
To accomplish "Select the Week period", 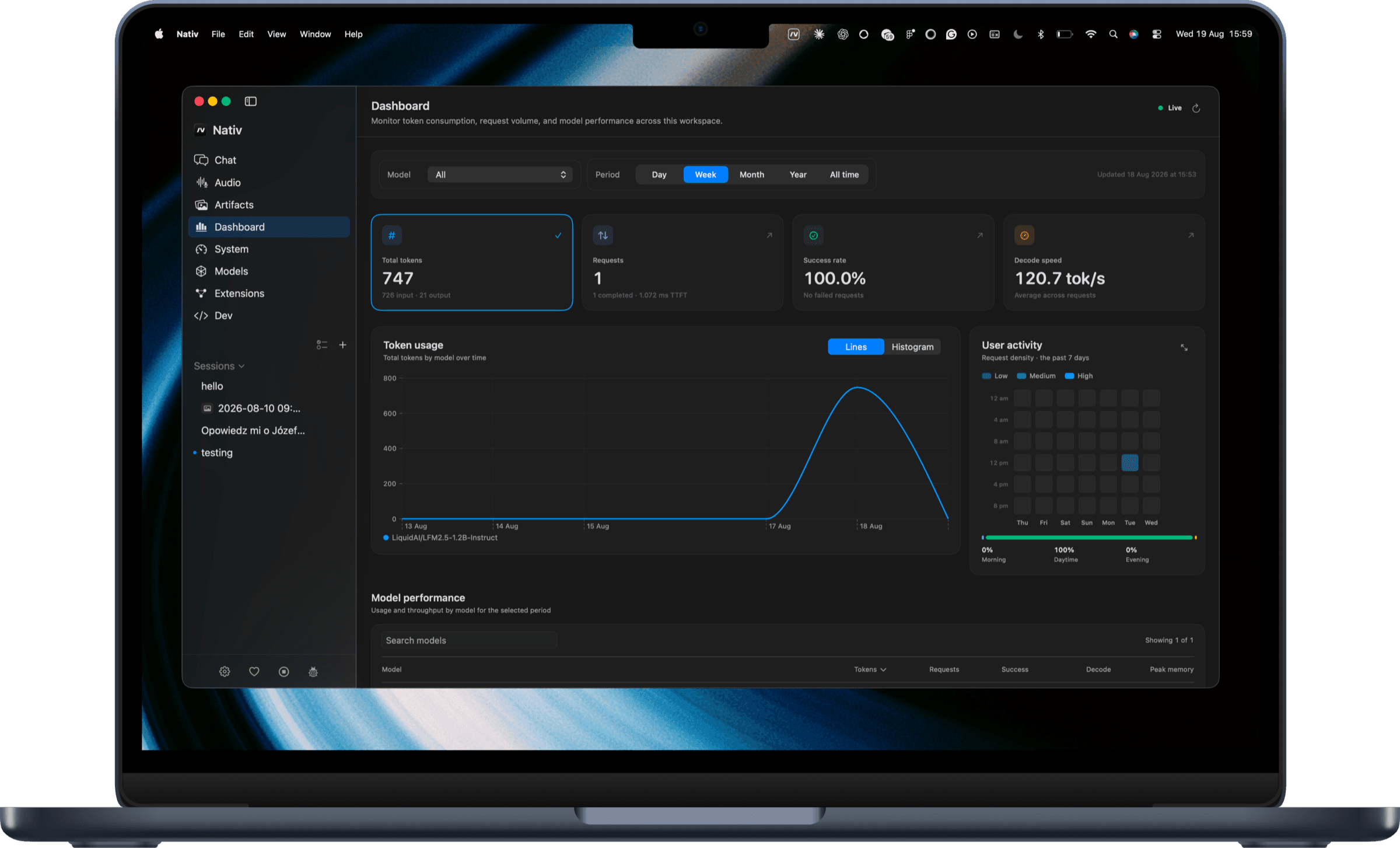I will (x=706, y=175).
